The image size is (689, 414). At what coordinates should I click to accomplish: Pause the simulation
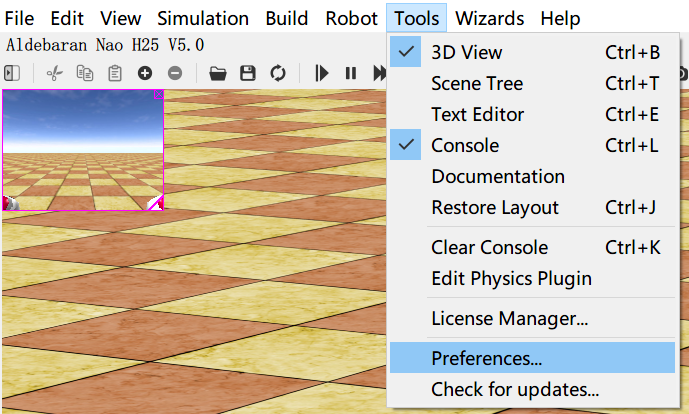coord(351,73)
